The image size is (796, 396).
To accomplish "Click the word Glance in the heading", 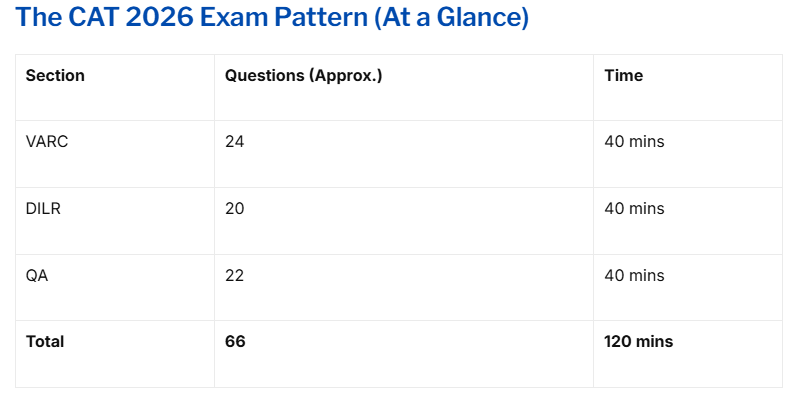I will (x=478, y=18).
